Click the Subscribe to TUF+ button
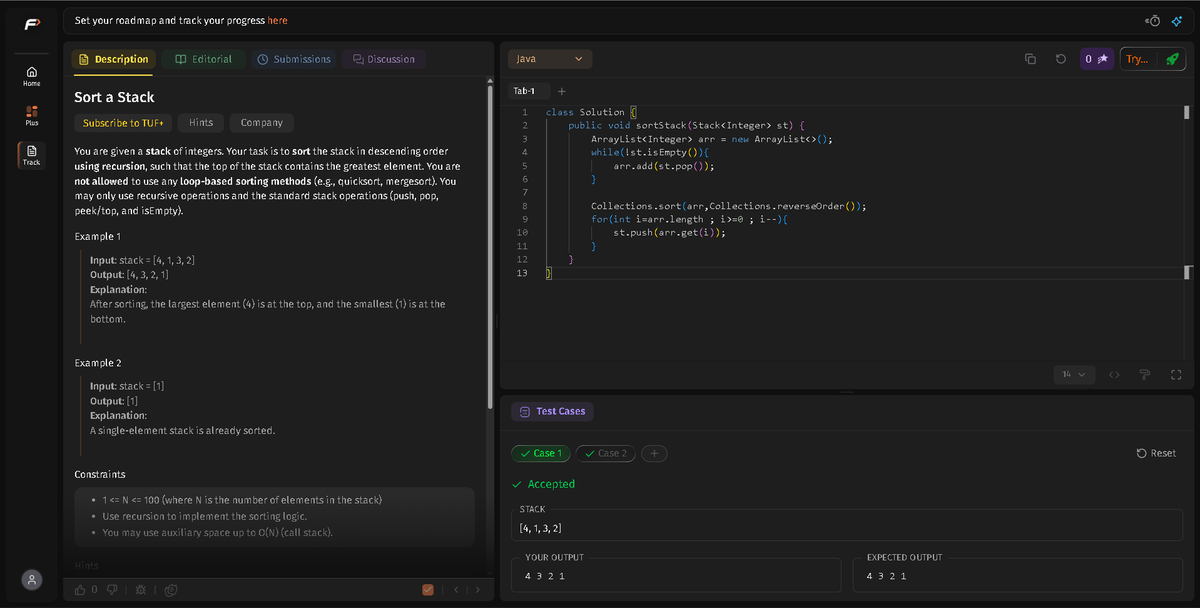This screenshot has height=608, width=1200. [124, 123]
